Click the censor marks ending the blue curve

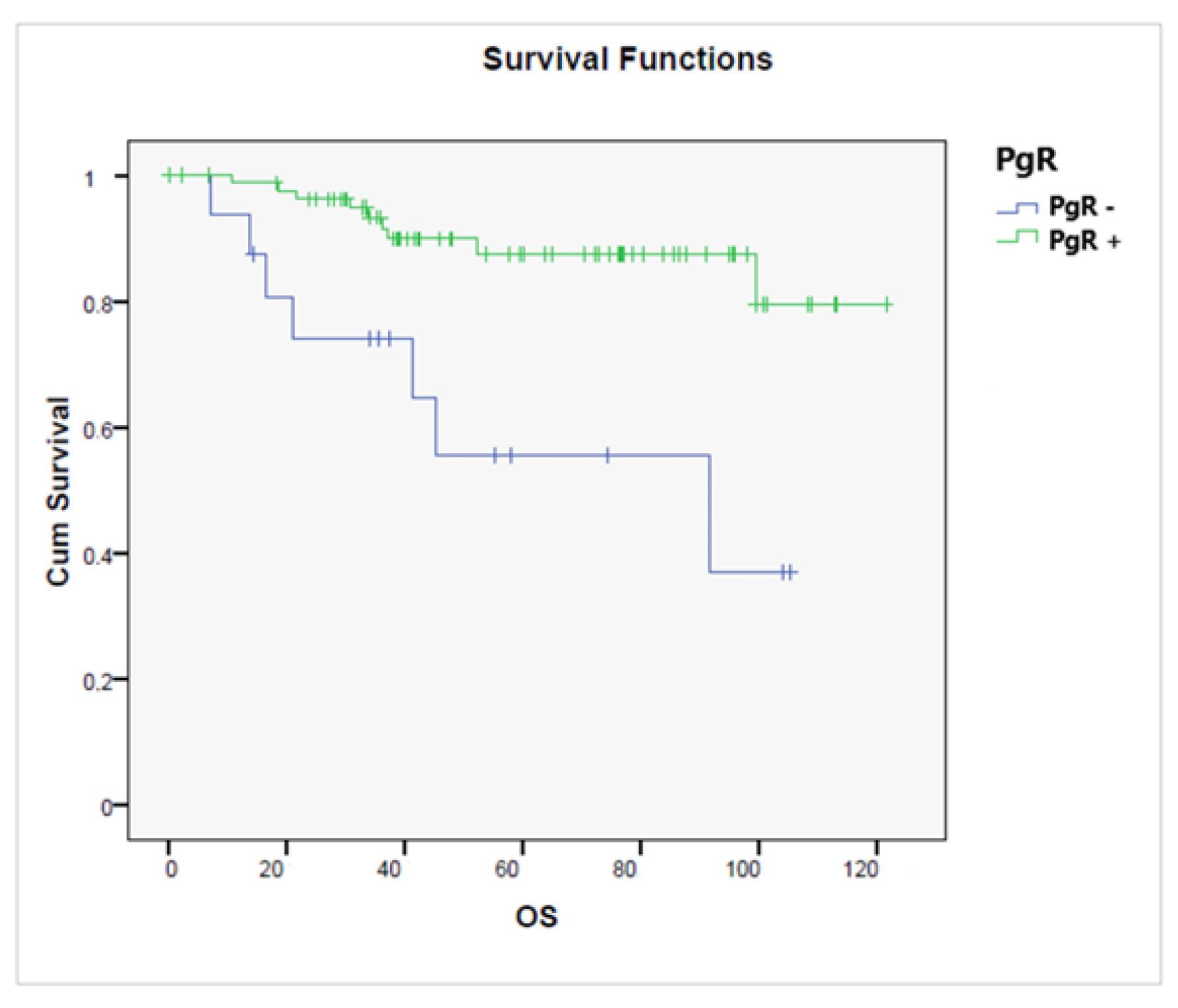click(x=787, y=573)
